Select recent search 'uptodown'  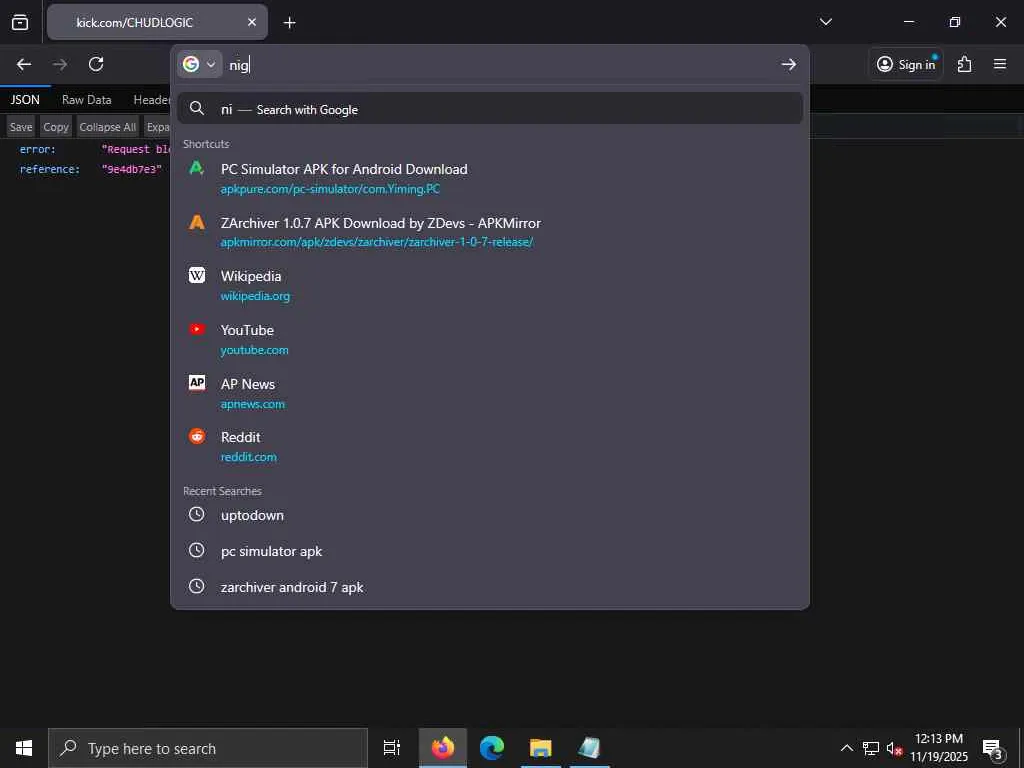click(x=490, y=515)
